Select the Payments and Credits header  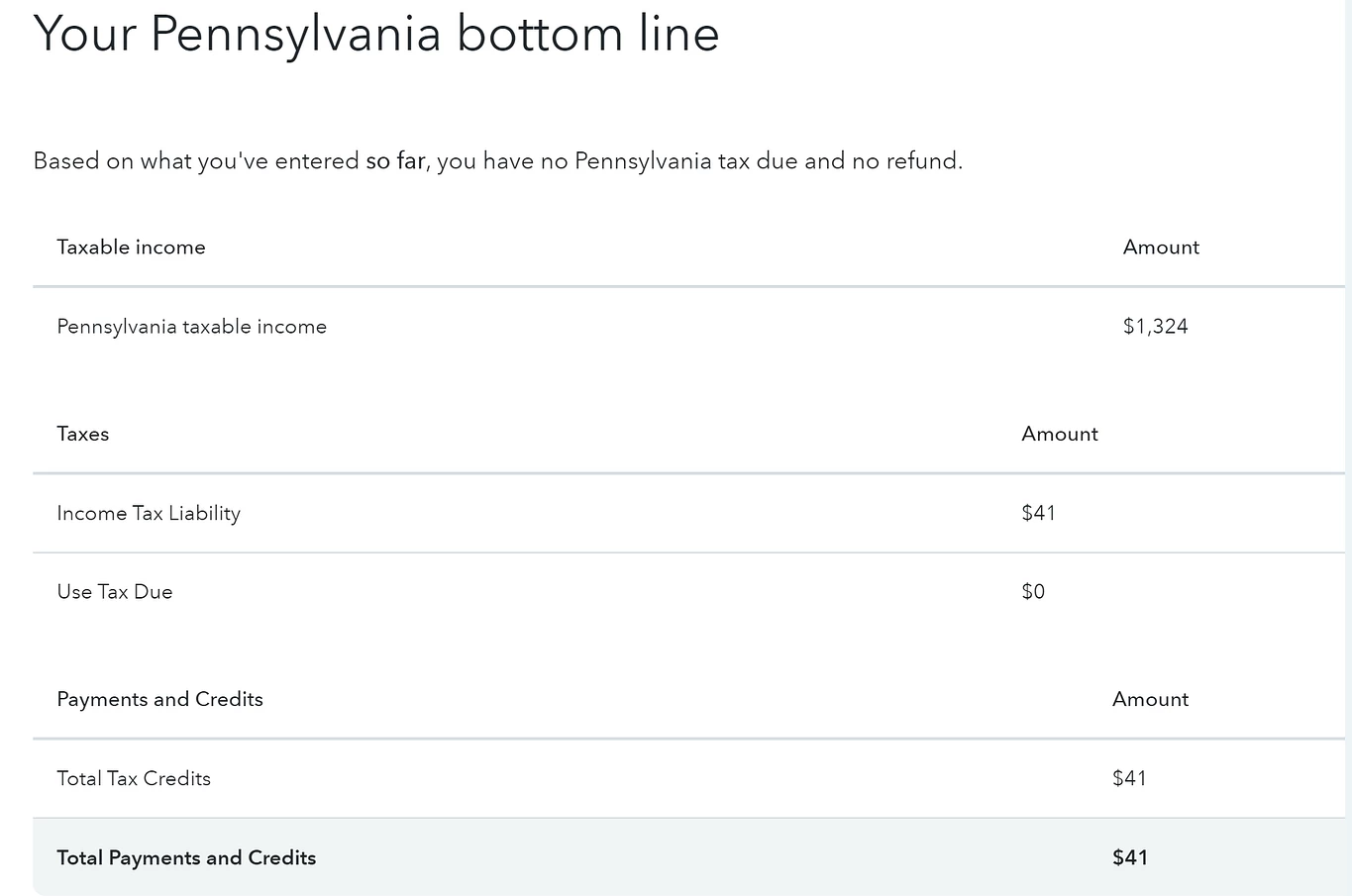pyautogui.click(x=159, y=699)
